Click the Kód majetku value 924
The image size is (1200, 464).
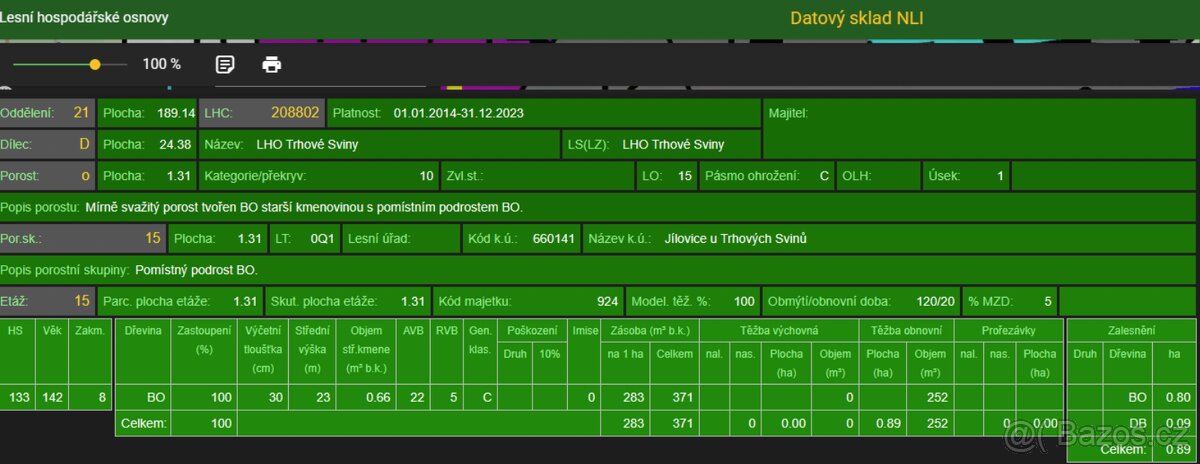click(x=607, y=301)
